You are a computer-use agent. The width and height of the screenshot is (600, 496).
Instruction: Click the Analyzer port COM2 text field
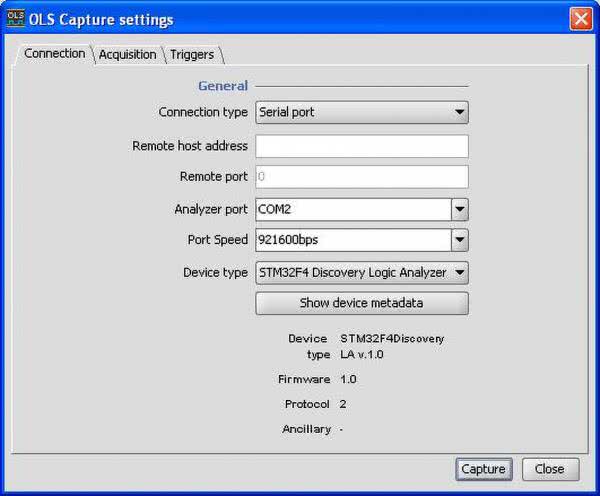coord(352,209)
